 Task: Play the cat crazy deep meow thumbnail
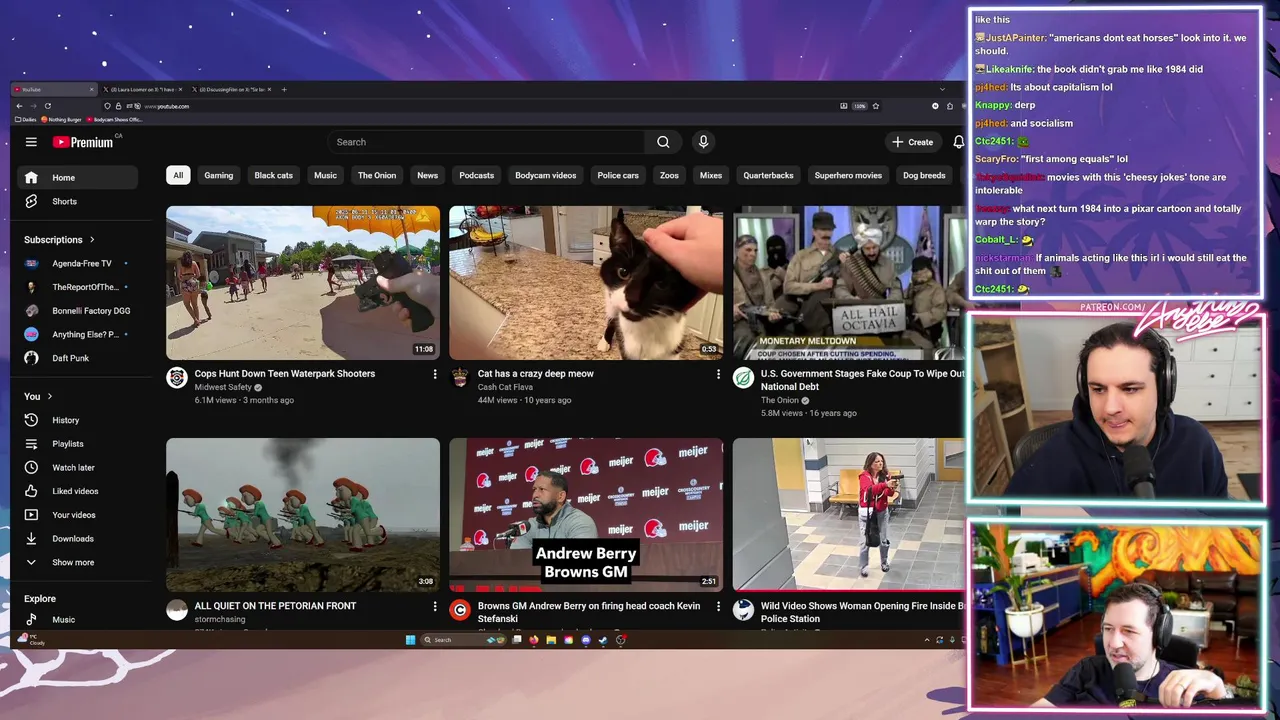point(586,283)
